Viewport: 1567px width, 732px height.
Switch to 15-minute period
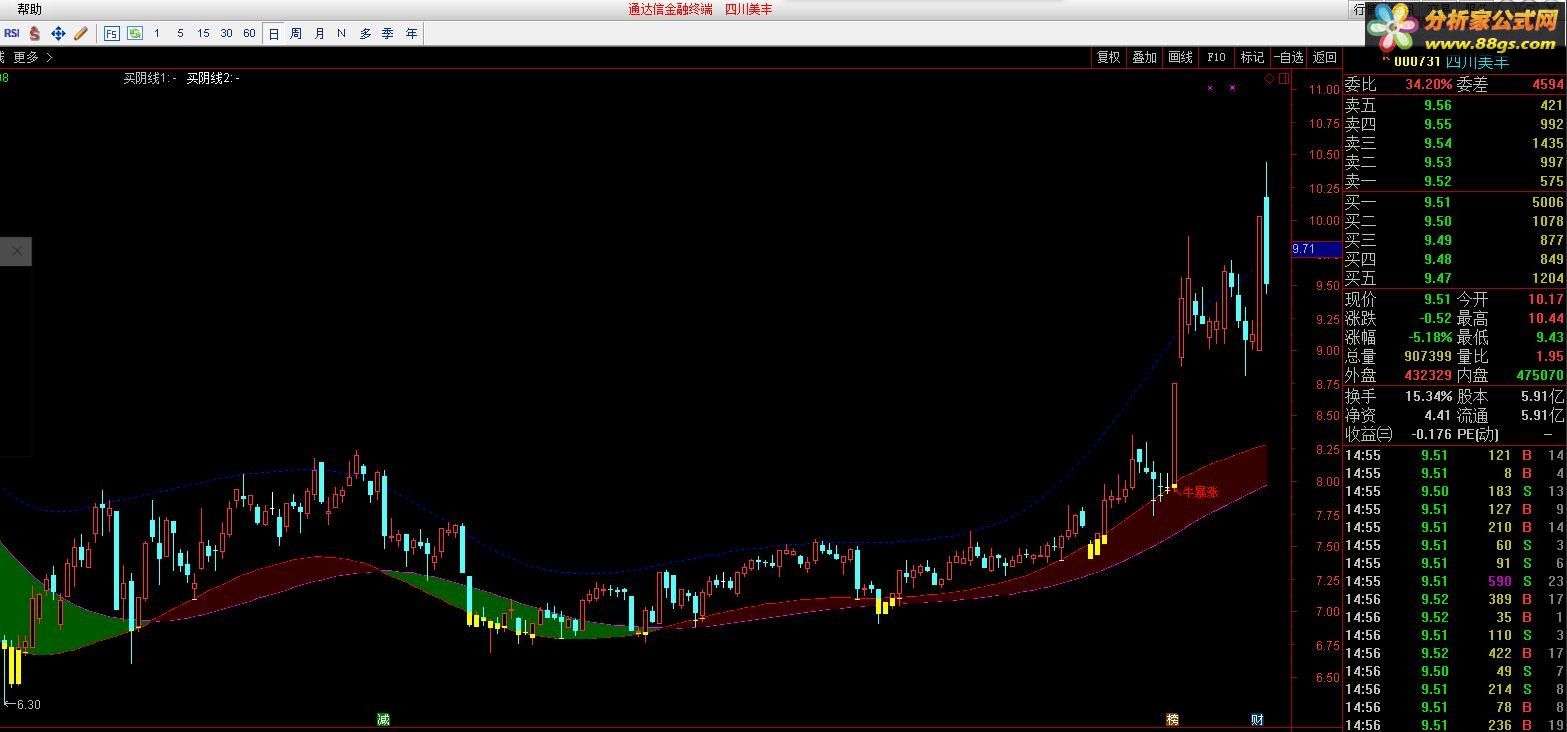pyautogui.click(x=203, y=33)
